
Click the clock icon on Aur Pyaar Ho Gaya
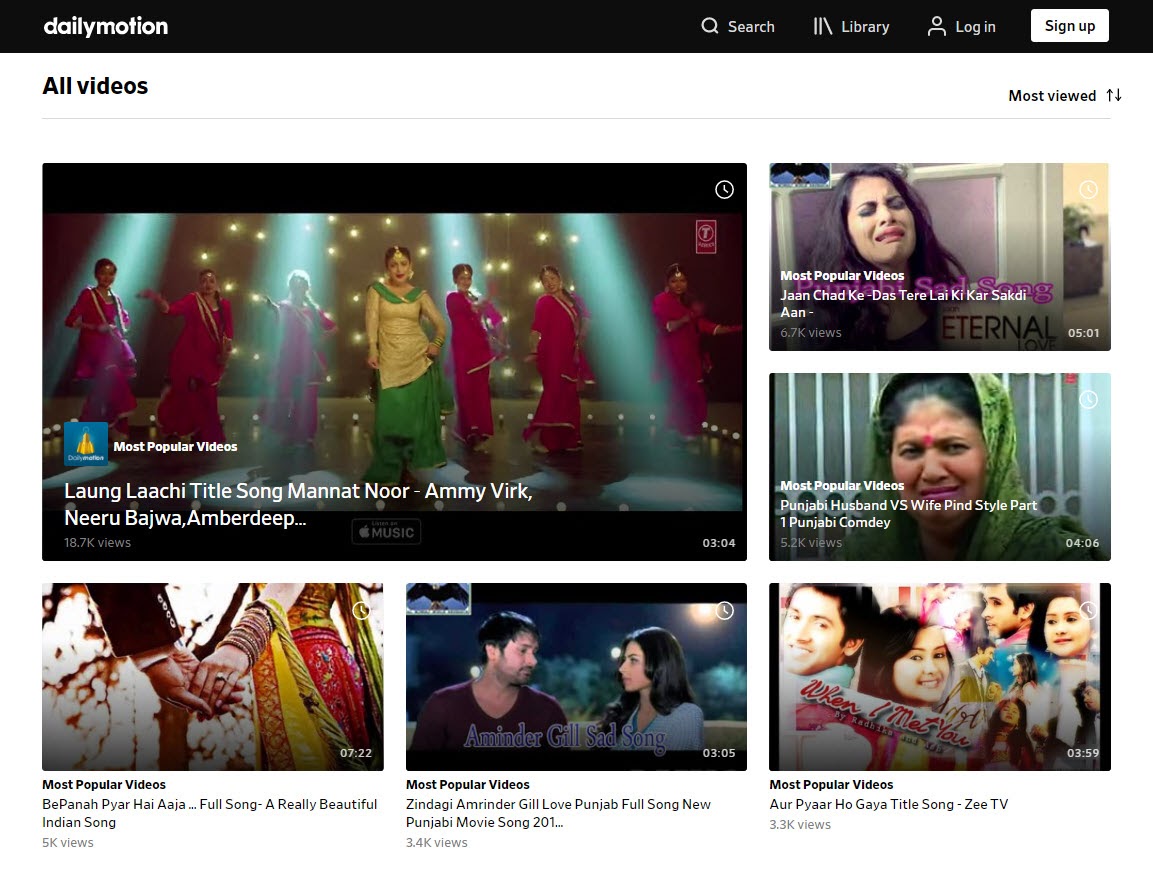(1087, 609)
